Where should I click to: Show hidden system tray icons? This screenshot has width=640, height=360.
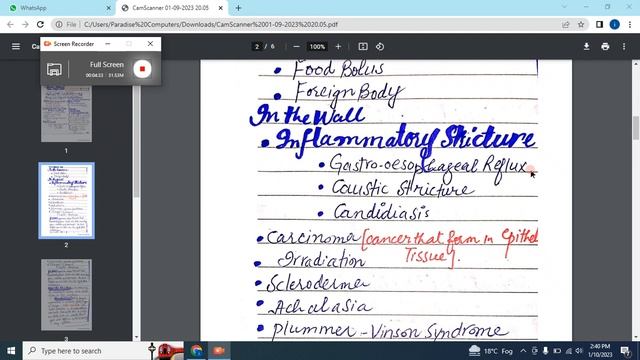click(x=523, y=351)
